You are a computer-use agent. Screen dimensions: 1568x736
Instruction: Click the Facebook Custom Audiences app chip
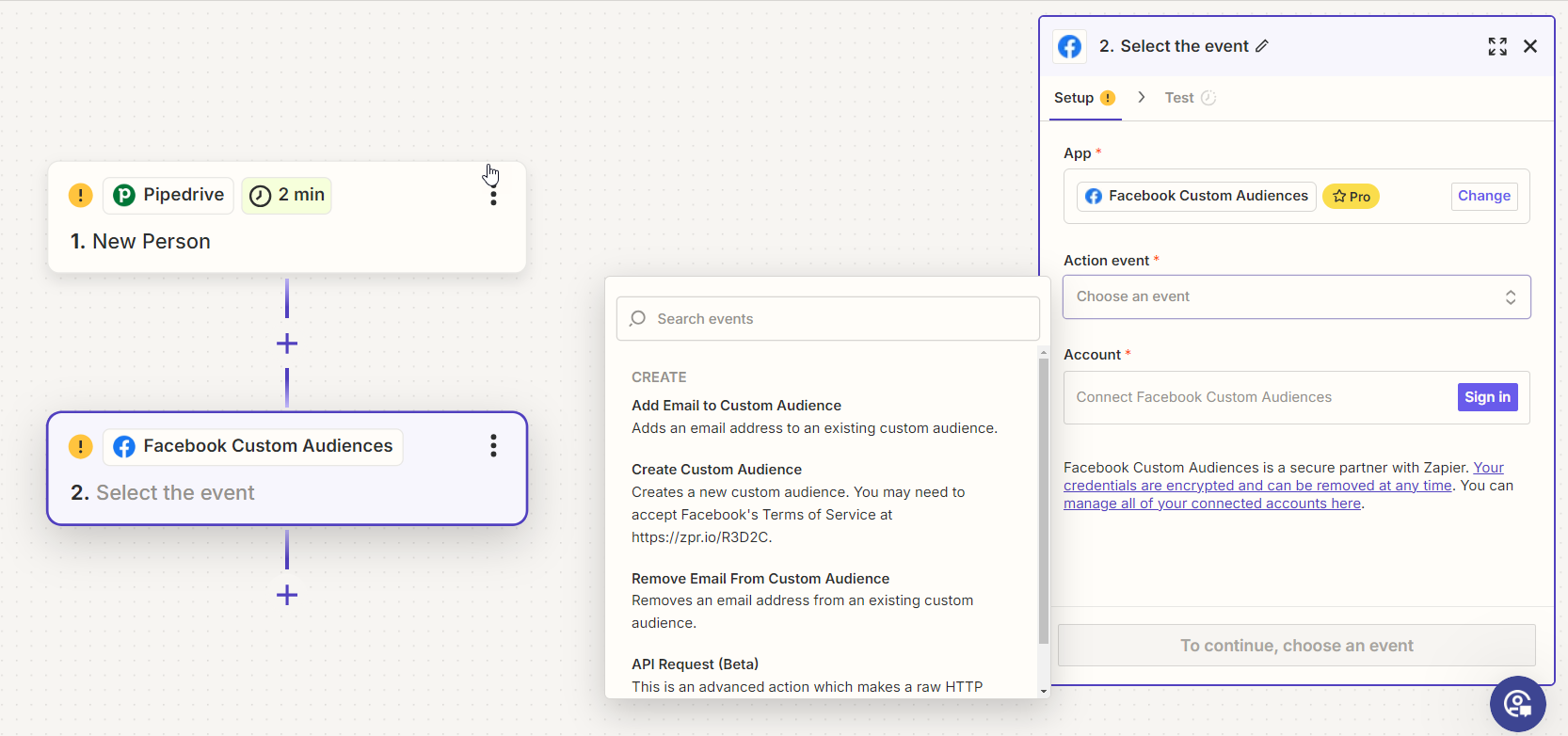[1196, 196]
